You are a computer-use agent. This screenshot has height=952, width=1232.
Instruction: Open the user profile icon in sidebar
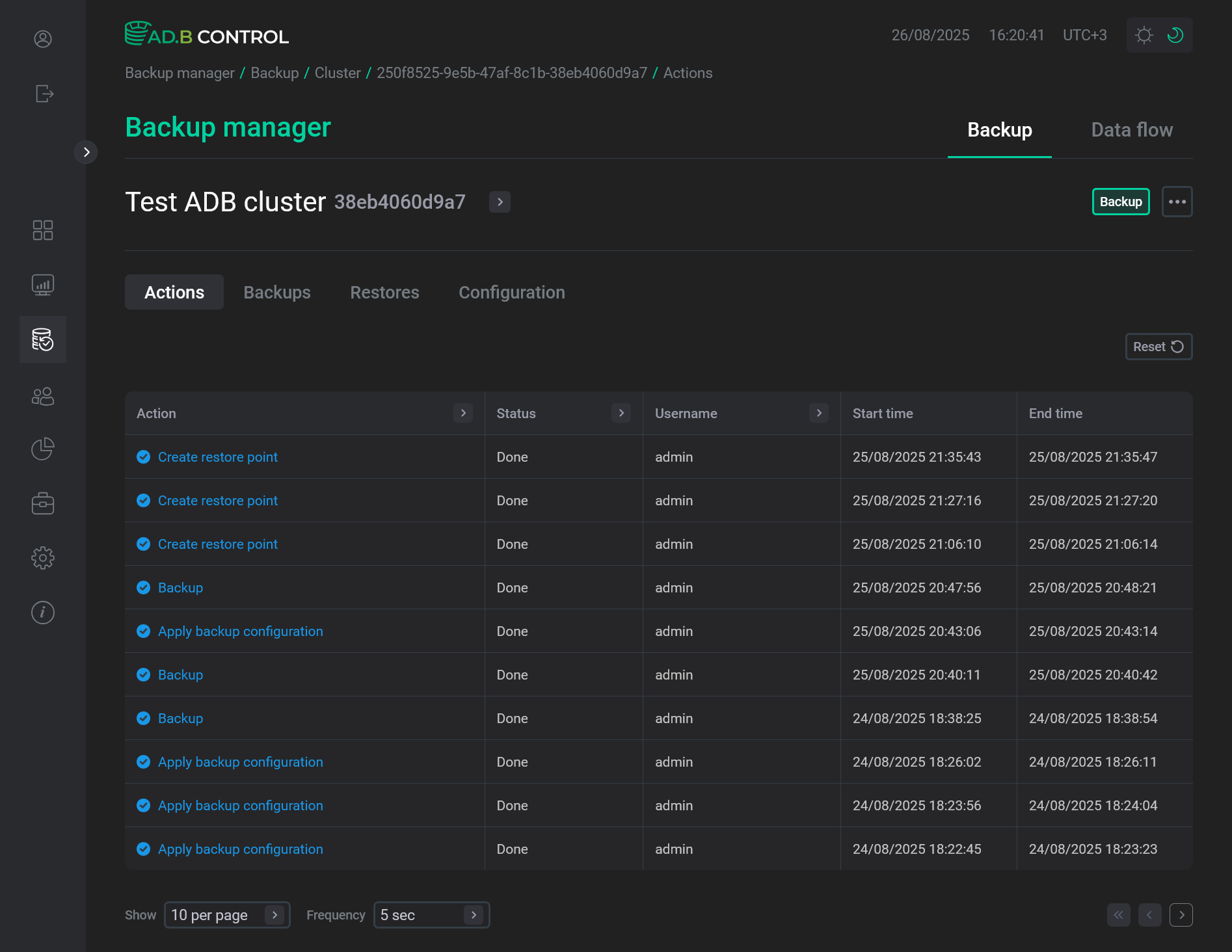pos(42,39)
